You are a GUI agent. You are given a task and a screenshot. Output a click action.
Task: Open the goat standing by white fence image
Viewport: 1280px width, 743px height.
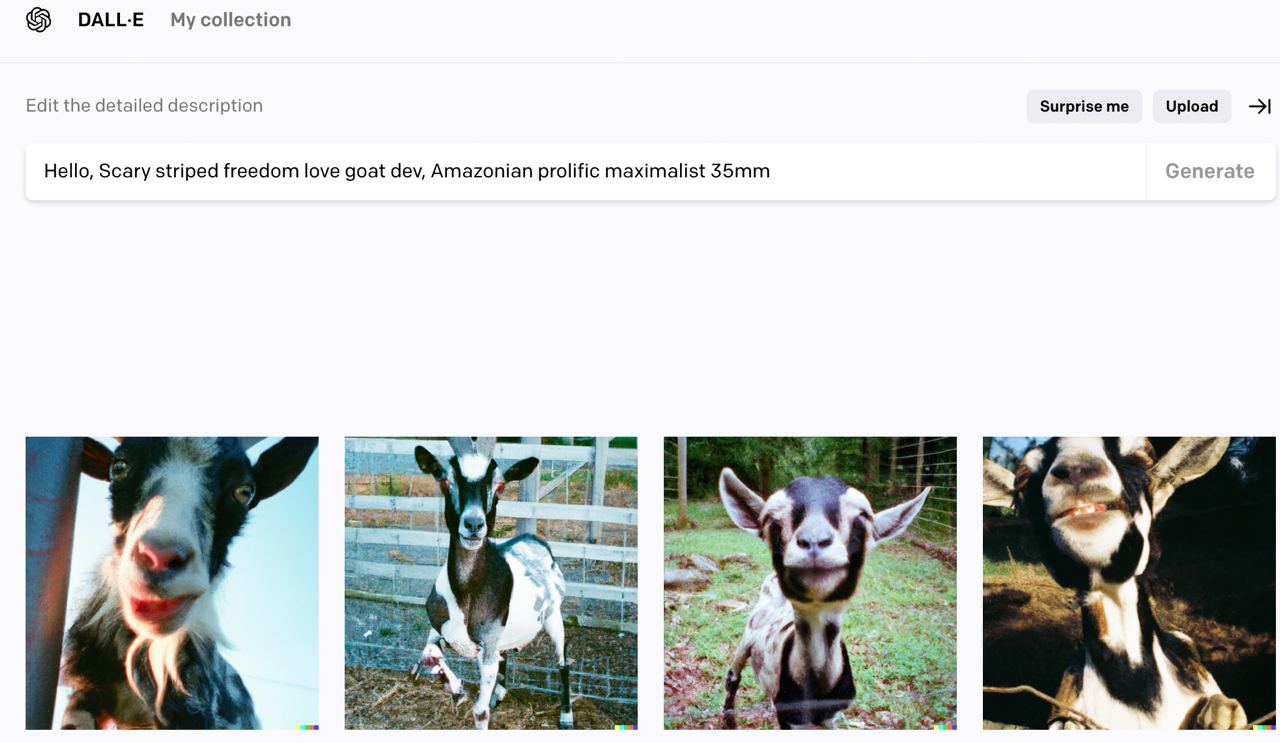tap(491, 583)
